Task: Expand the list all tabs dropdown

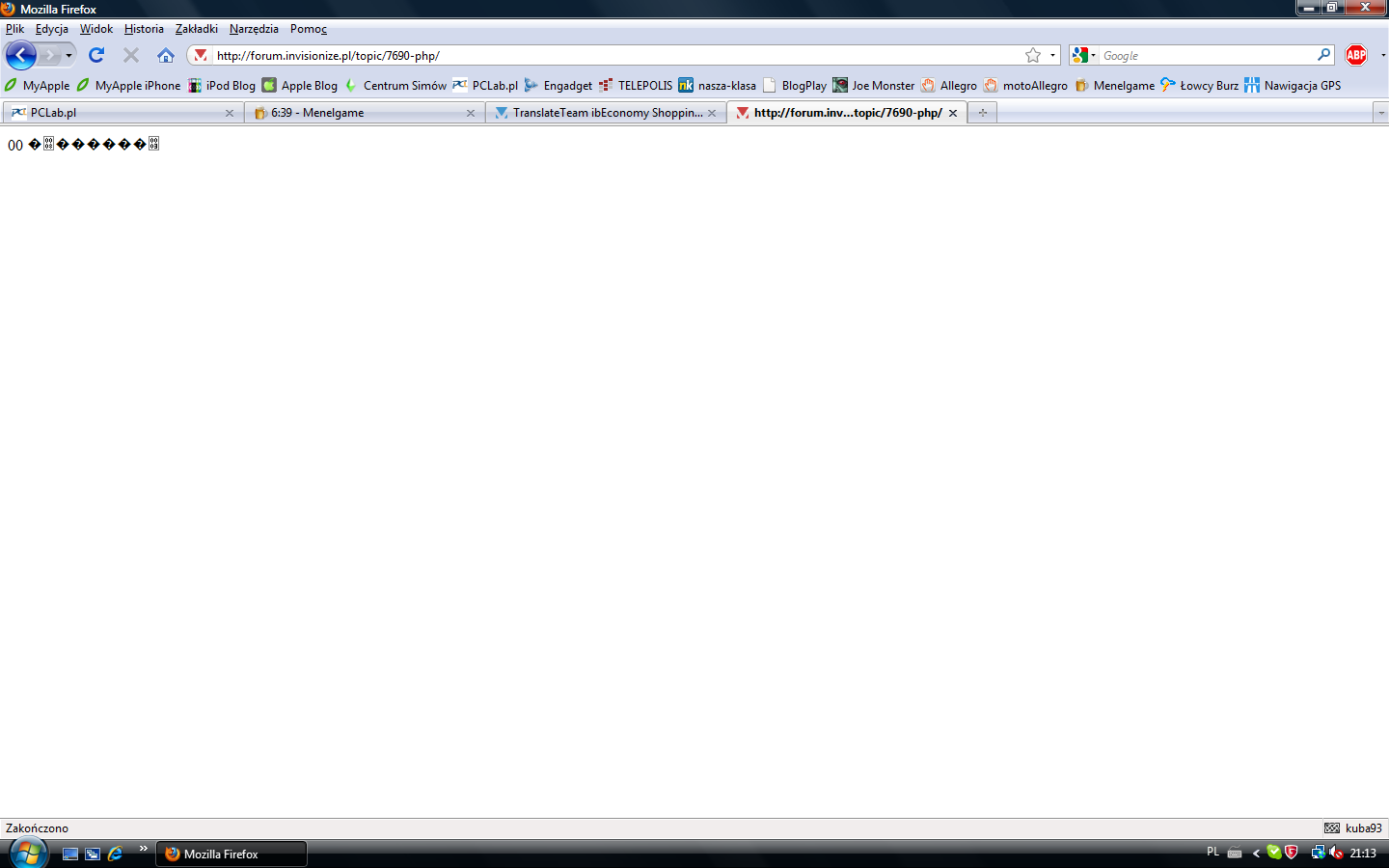Action: (x=1380, y=113)
